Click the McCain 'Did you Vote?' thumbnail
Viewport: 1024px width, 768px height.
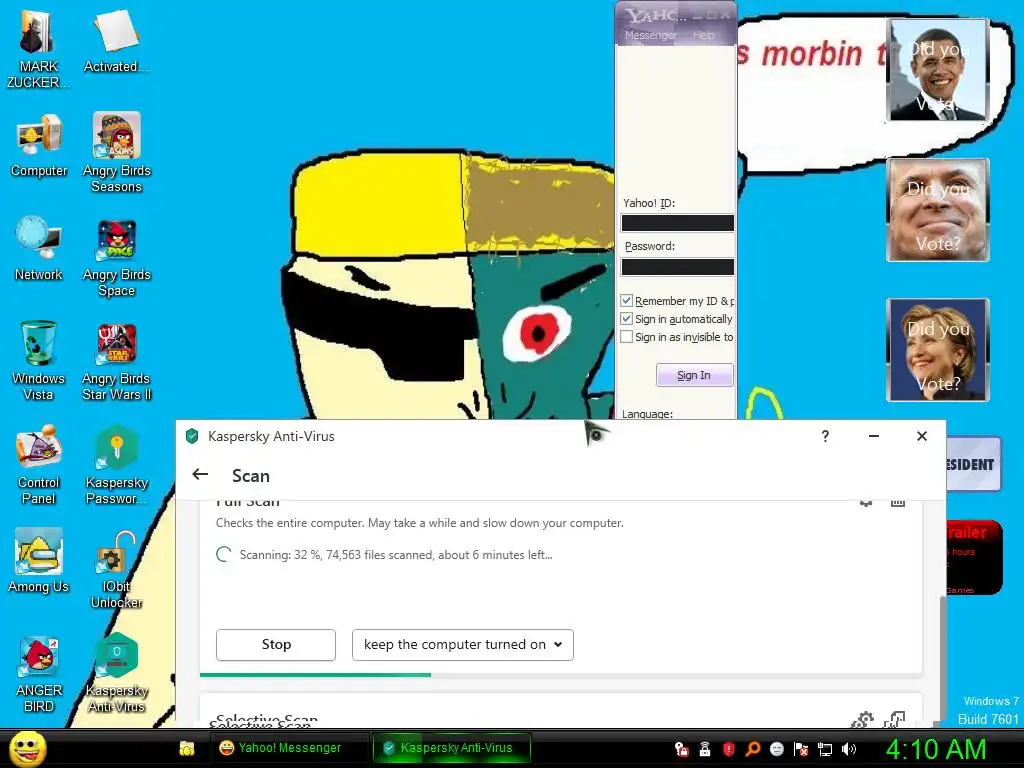tap(937, 210)
